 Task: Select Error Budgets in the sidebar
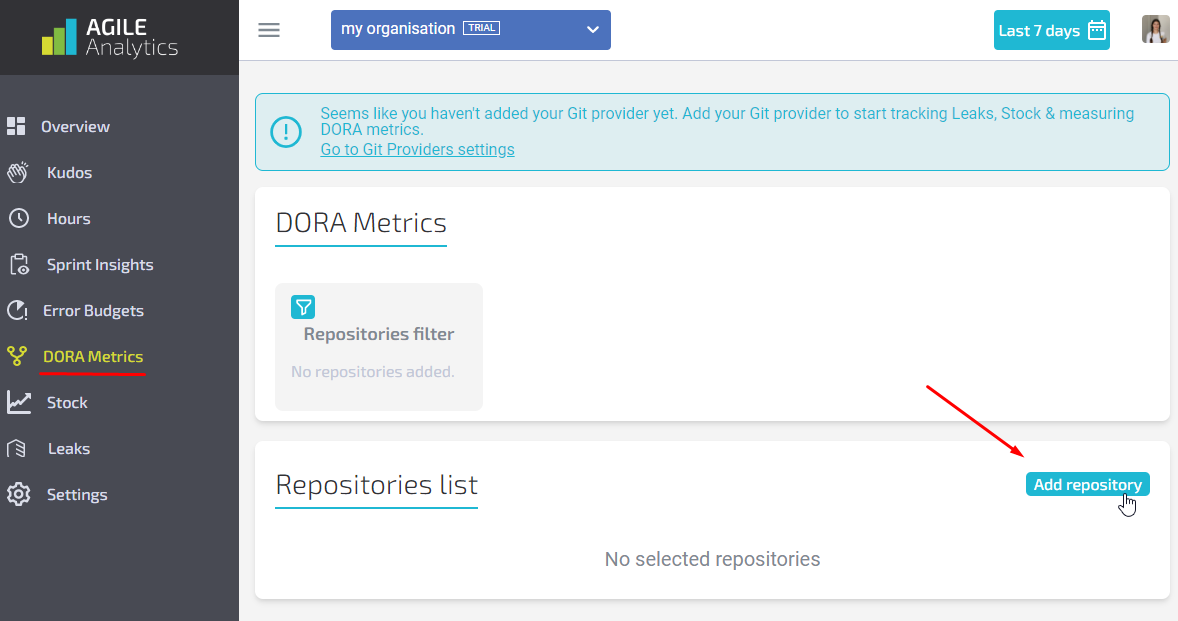click(93, 311)
